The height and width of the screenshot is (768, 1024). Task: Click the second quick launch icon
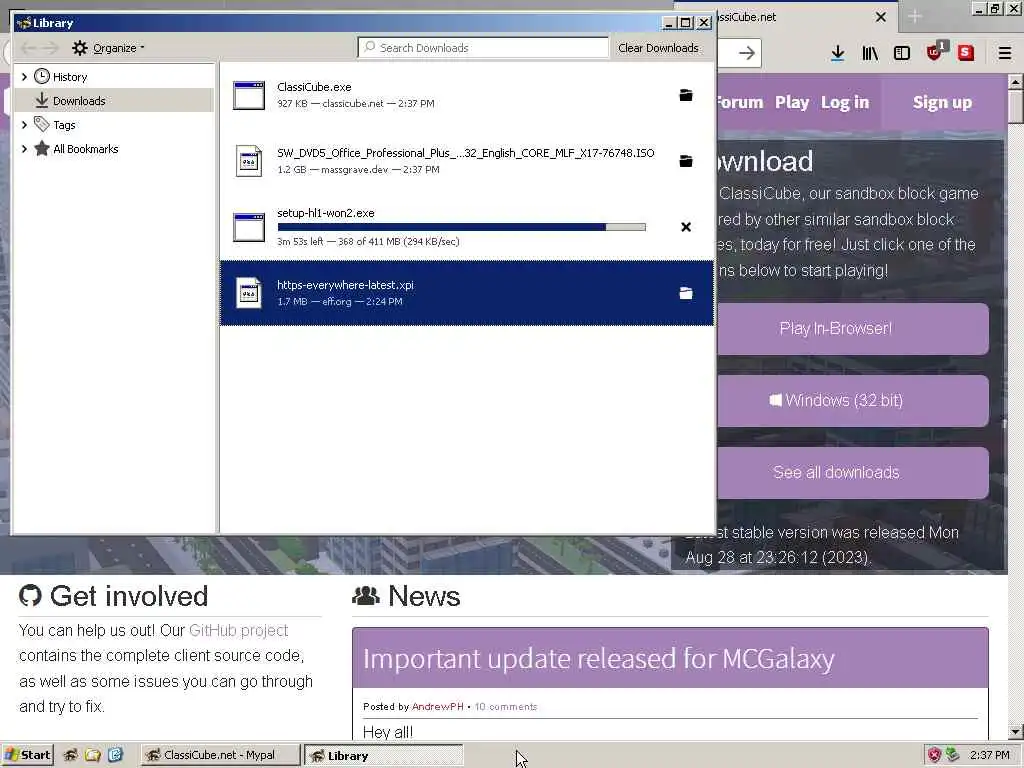point(93,755)
